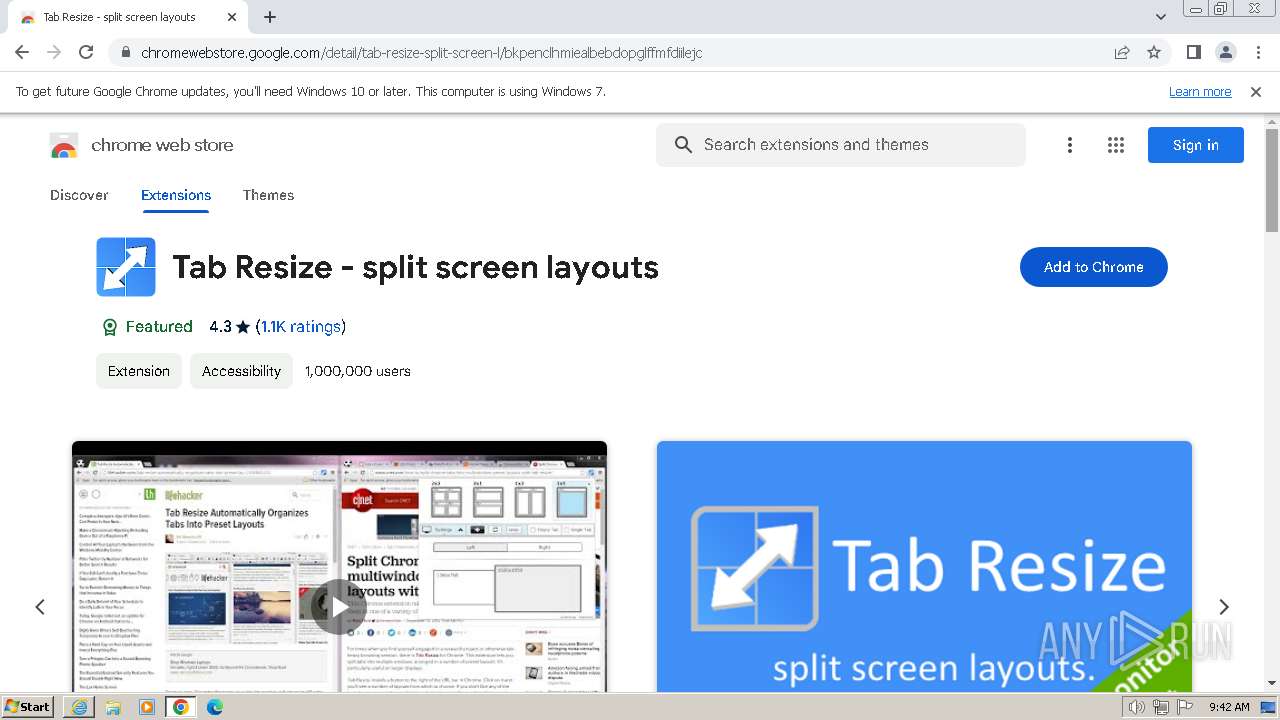Click the network tray icon
Screen dimensions: 1280x720
[1161, 707]
